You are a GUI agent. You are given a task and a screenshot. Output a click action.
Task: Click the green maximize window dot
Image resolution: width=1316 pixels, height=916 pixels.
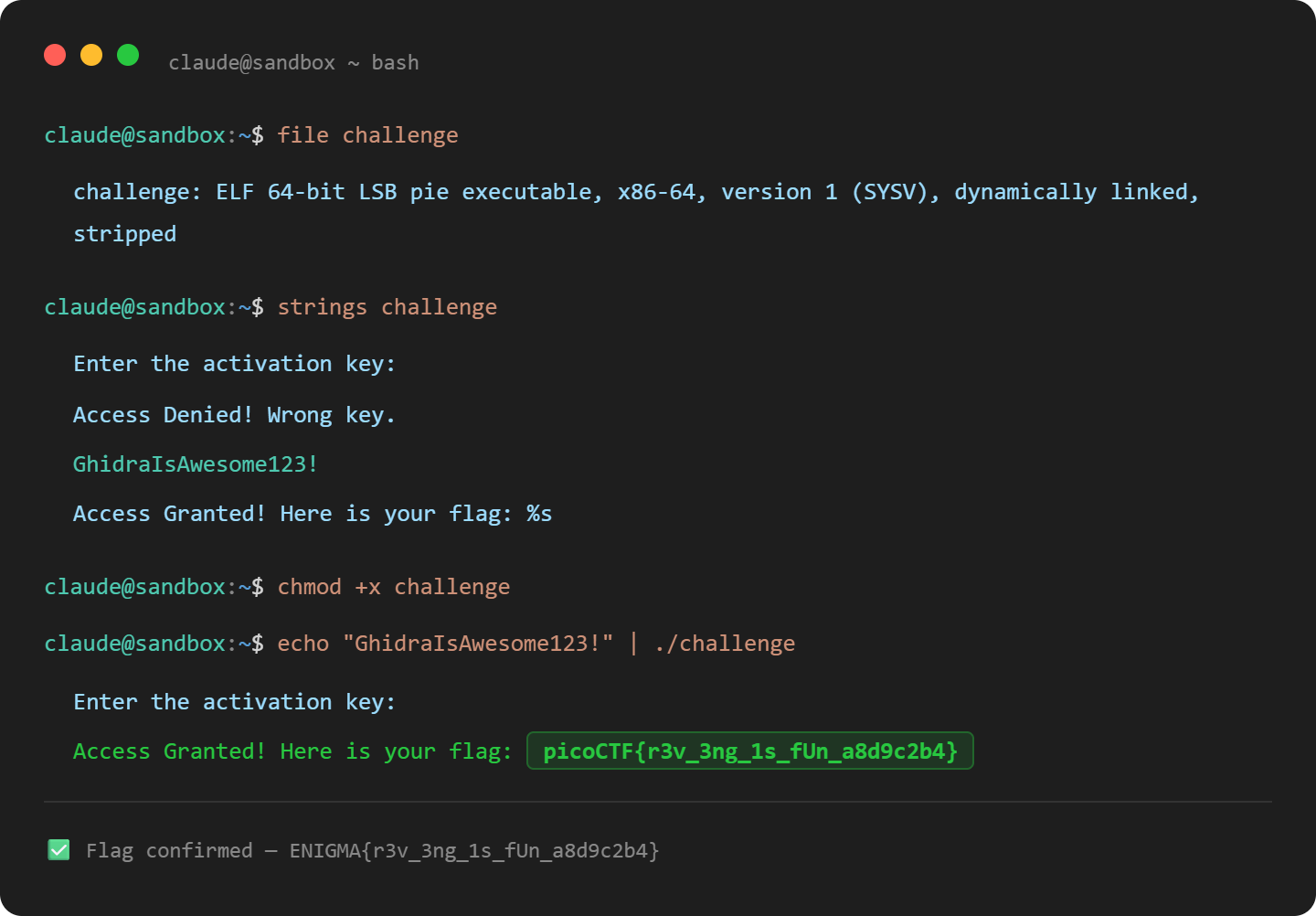pyautogui.click(x=128, y=55)
